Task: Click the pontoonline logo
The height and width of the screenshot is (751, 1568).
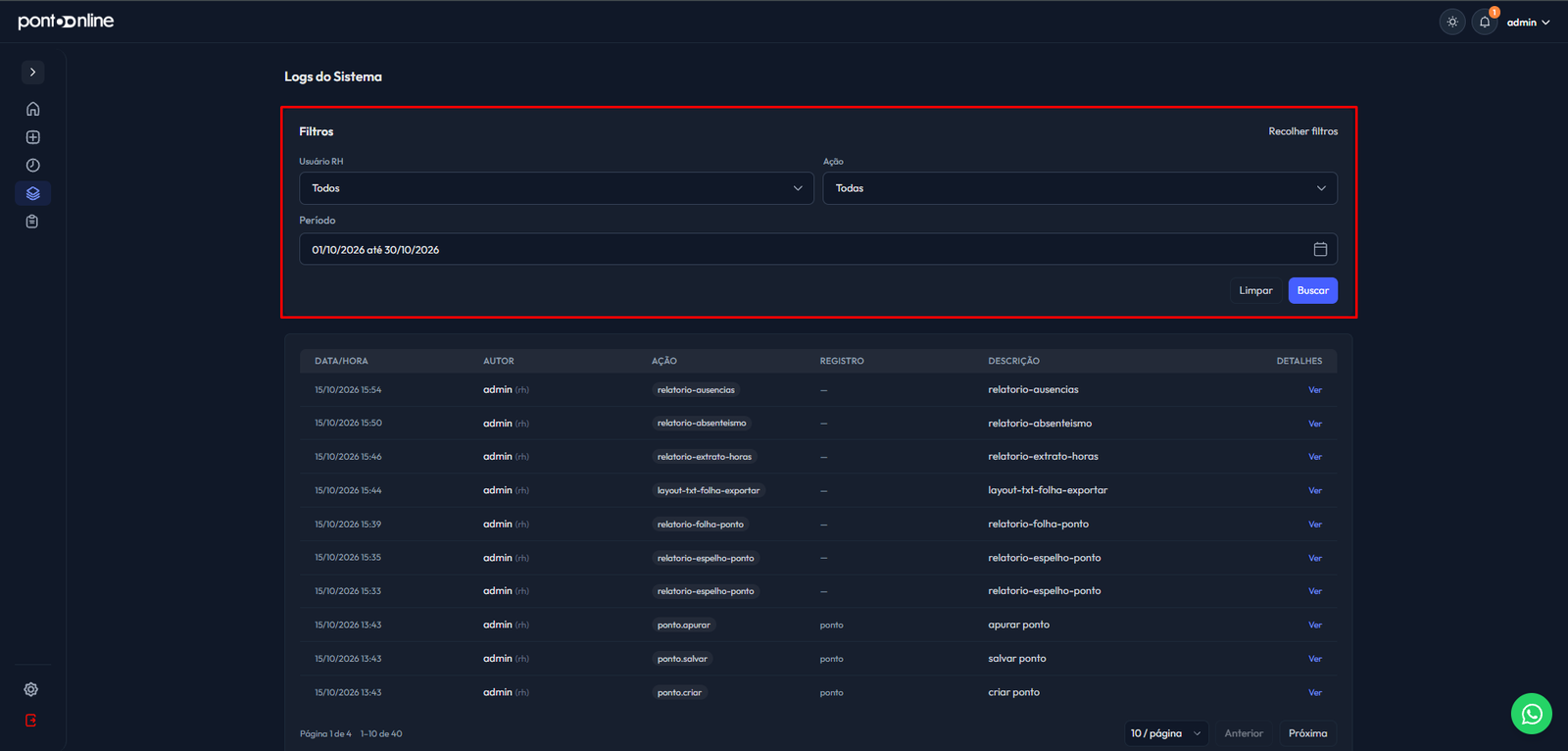Action: (66, 21)
